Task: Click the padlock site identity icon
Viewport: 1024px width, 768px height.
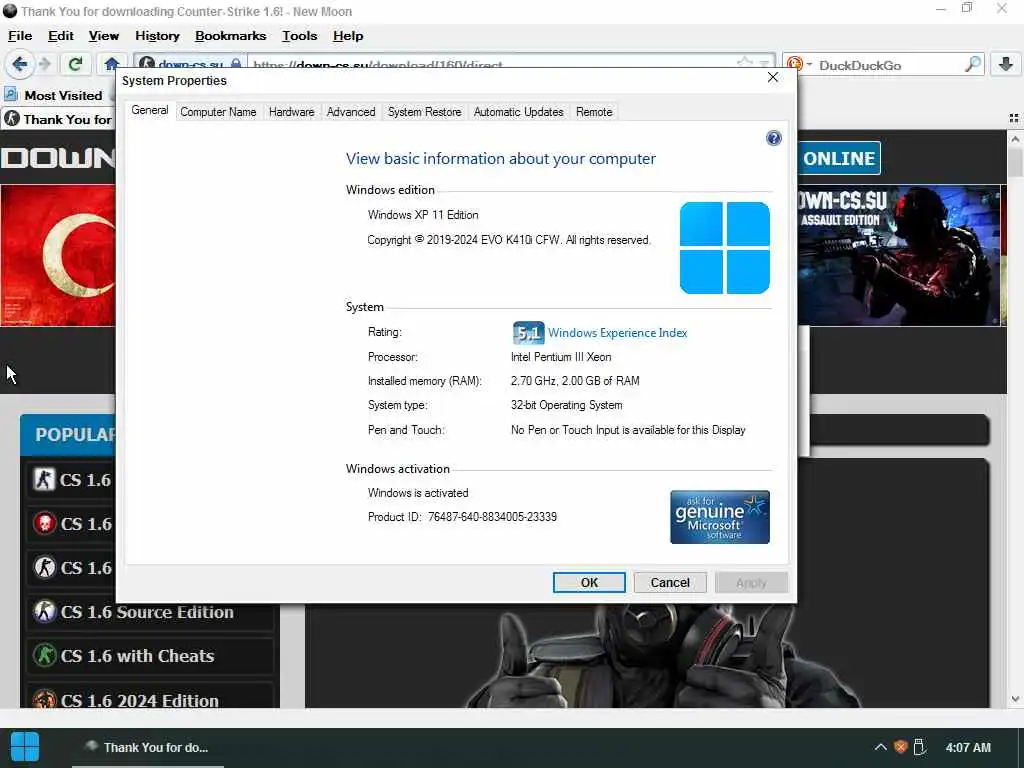Action: click(236, 64)
